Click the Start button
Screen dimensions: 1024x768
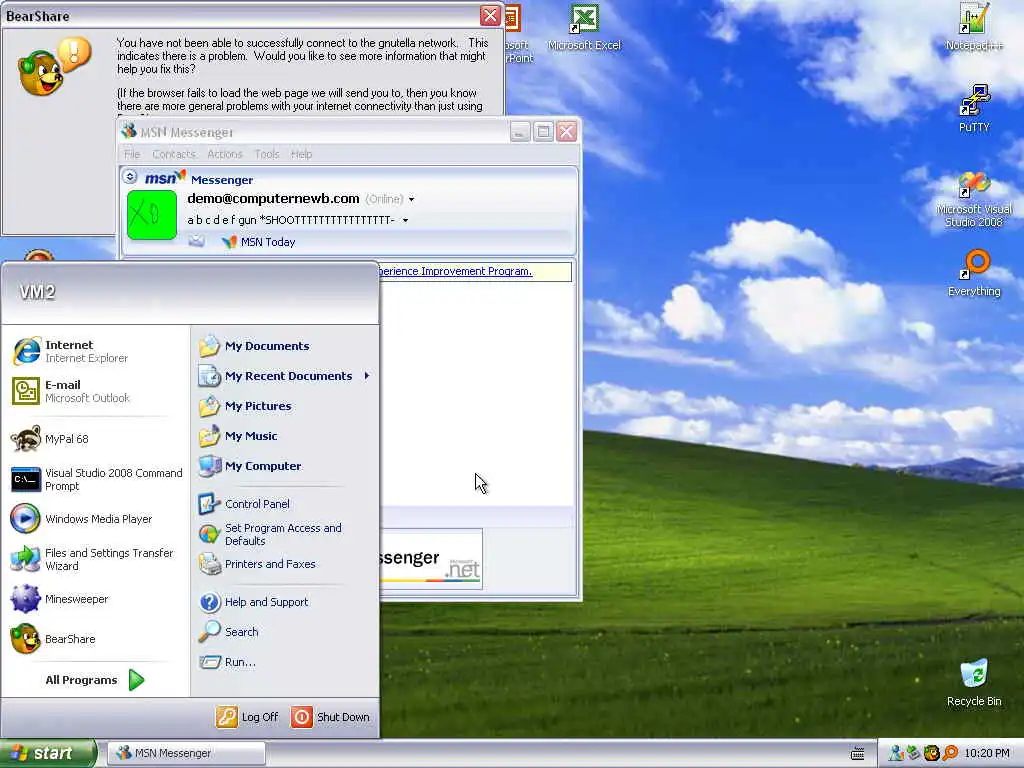[48, 753]
